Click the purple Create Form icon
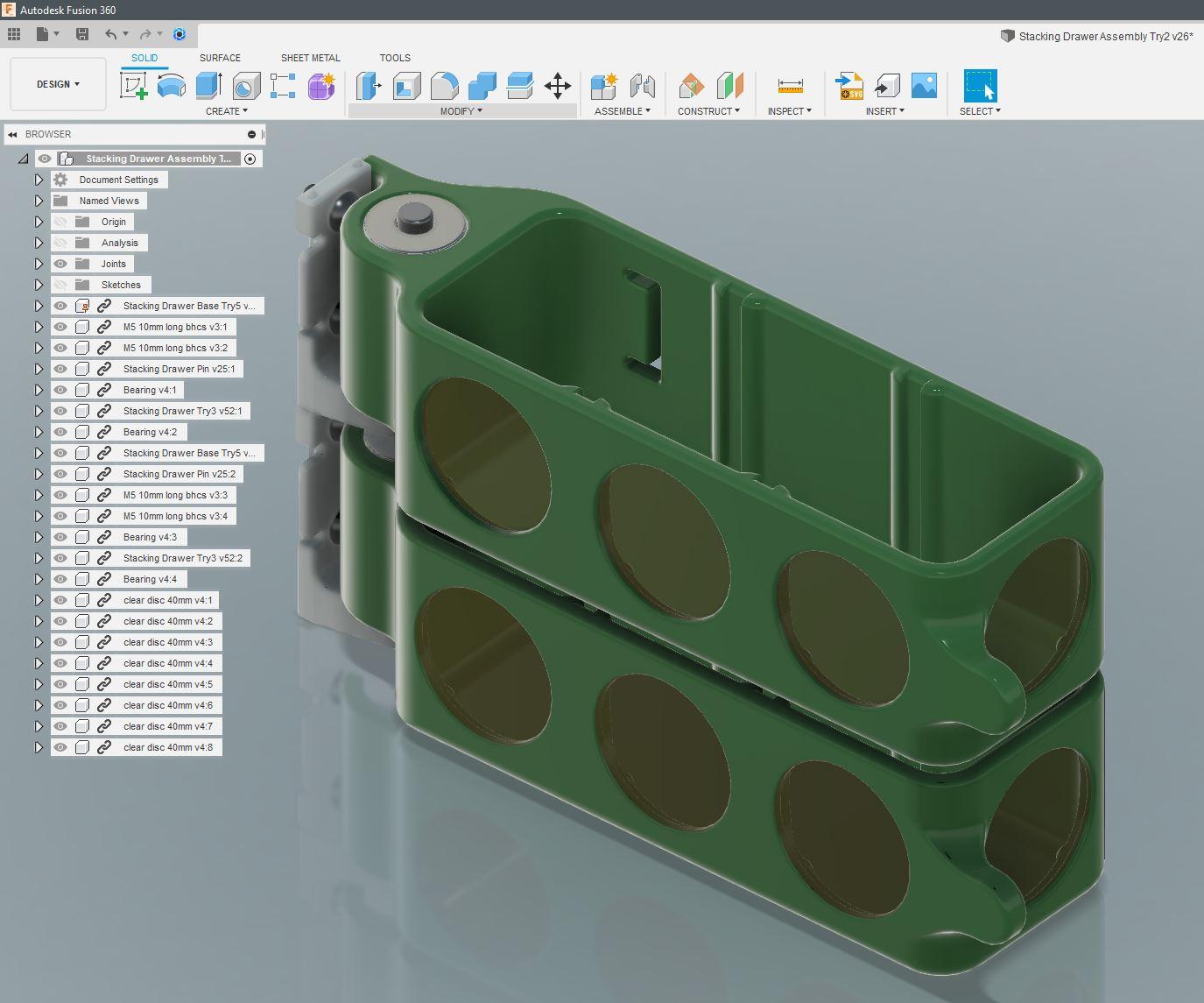This screenshot has width=1204, height=1003. point(321,86)
